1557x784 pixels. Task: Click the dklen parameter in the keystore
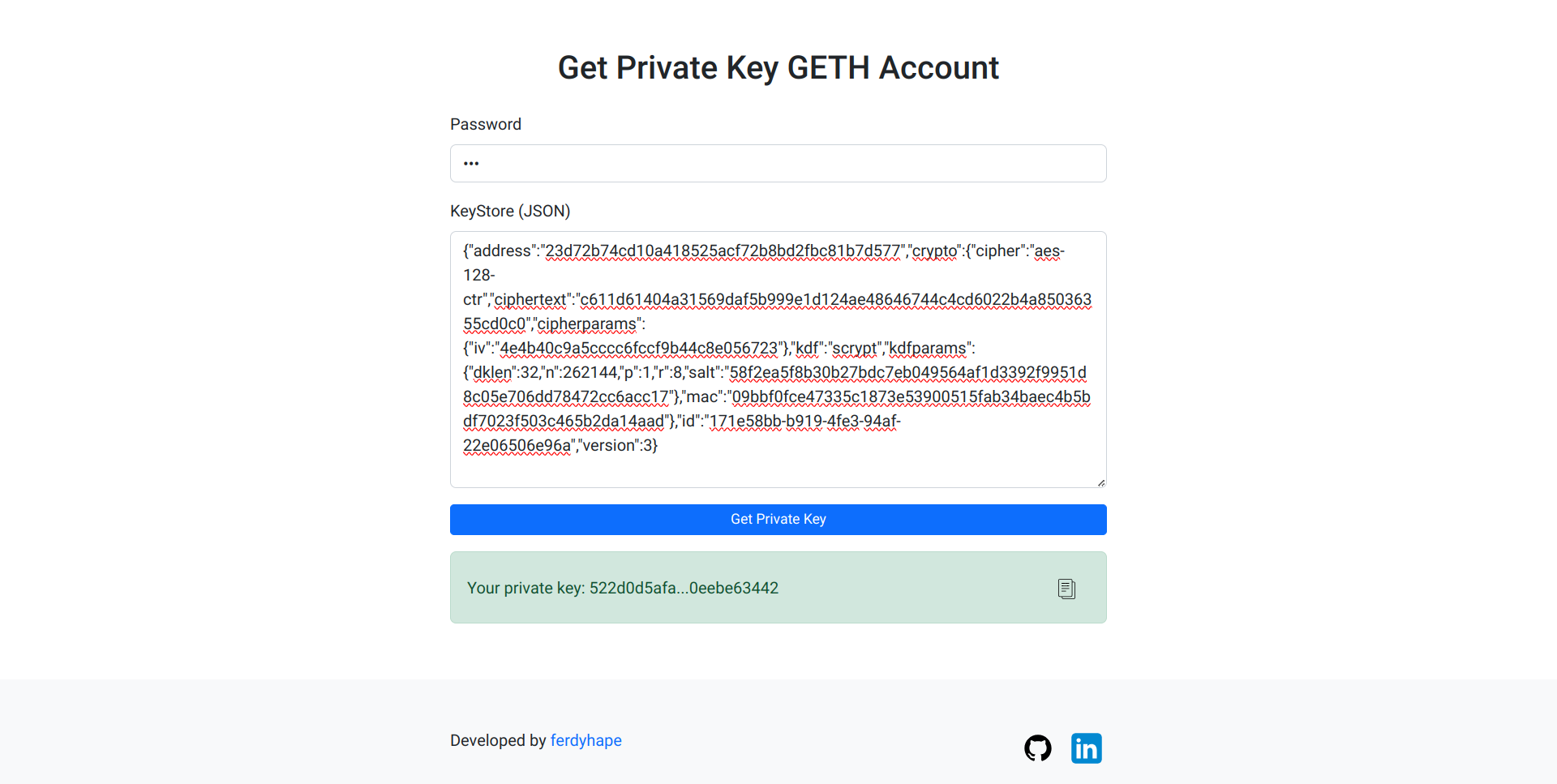[x=492, y=373]
